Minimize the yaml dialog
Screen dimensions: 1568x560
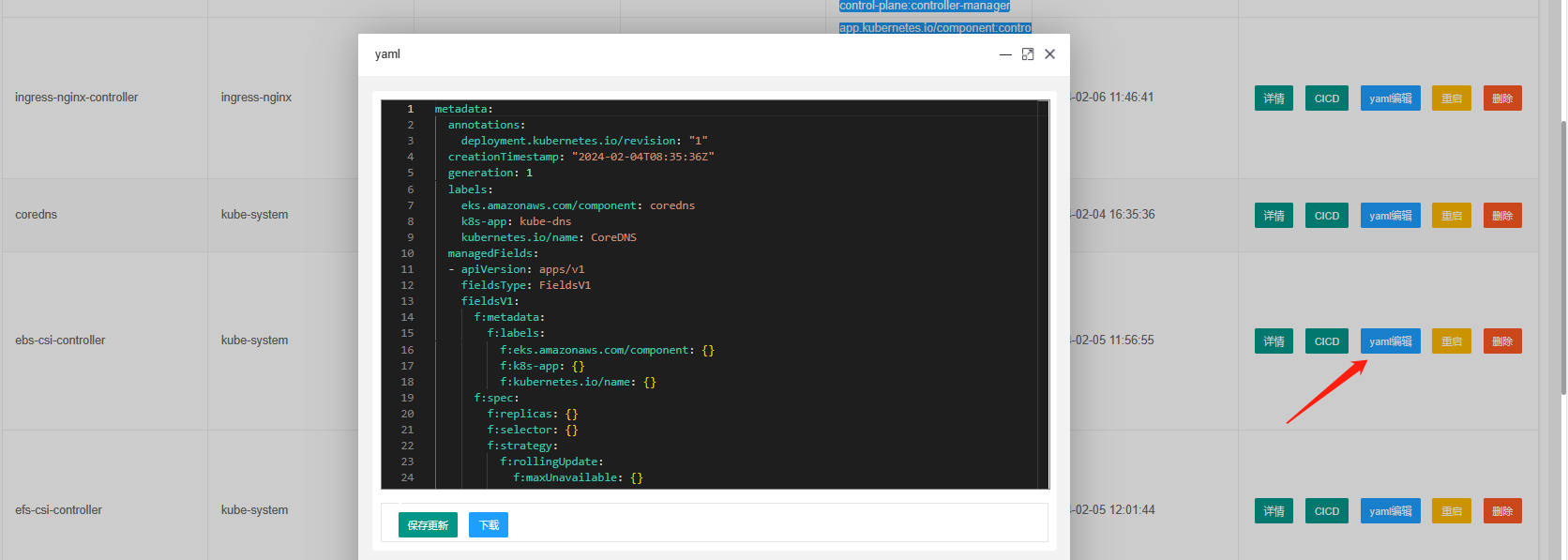point(1005,54)
